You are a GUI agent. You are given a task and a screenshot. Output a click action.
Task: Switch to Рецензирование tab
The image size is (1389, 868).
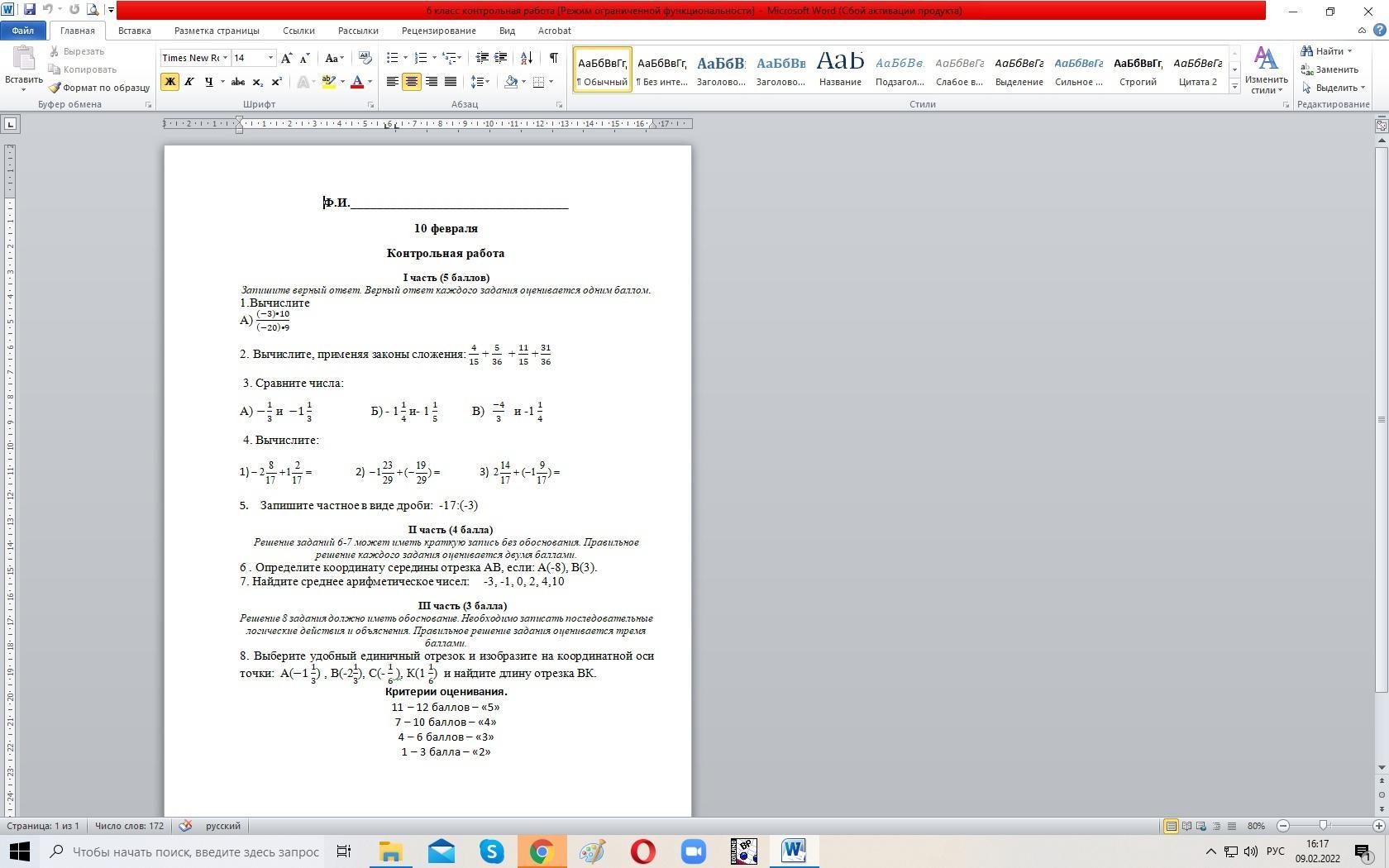tap(438, 31)
